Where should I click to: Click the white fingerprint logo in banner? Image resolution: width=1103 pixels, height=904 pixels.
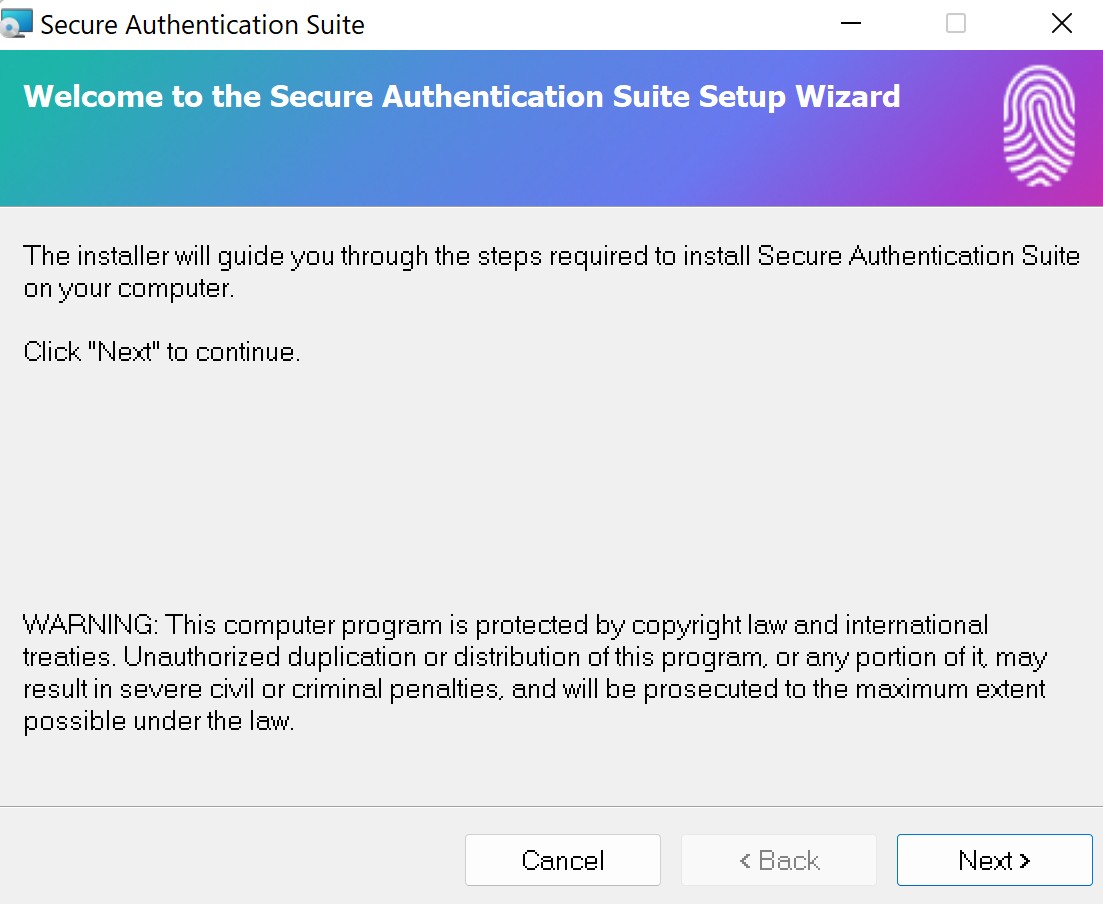coord(1039,126)
